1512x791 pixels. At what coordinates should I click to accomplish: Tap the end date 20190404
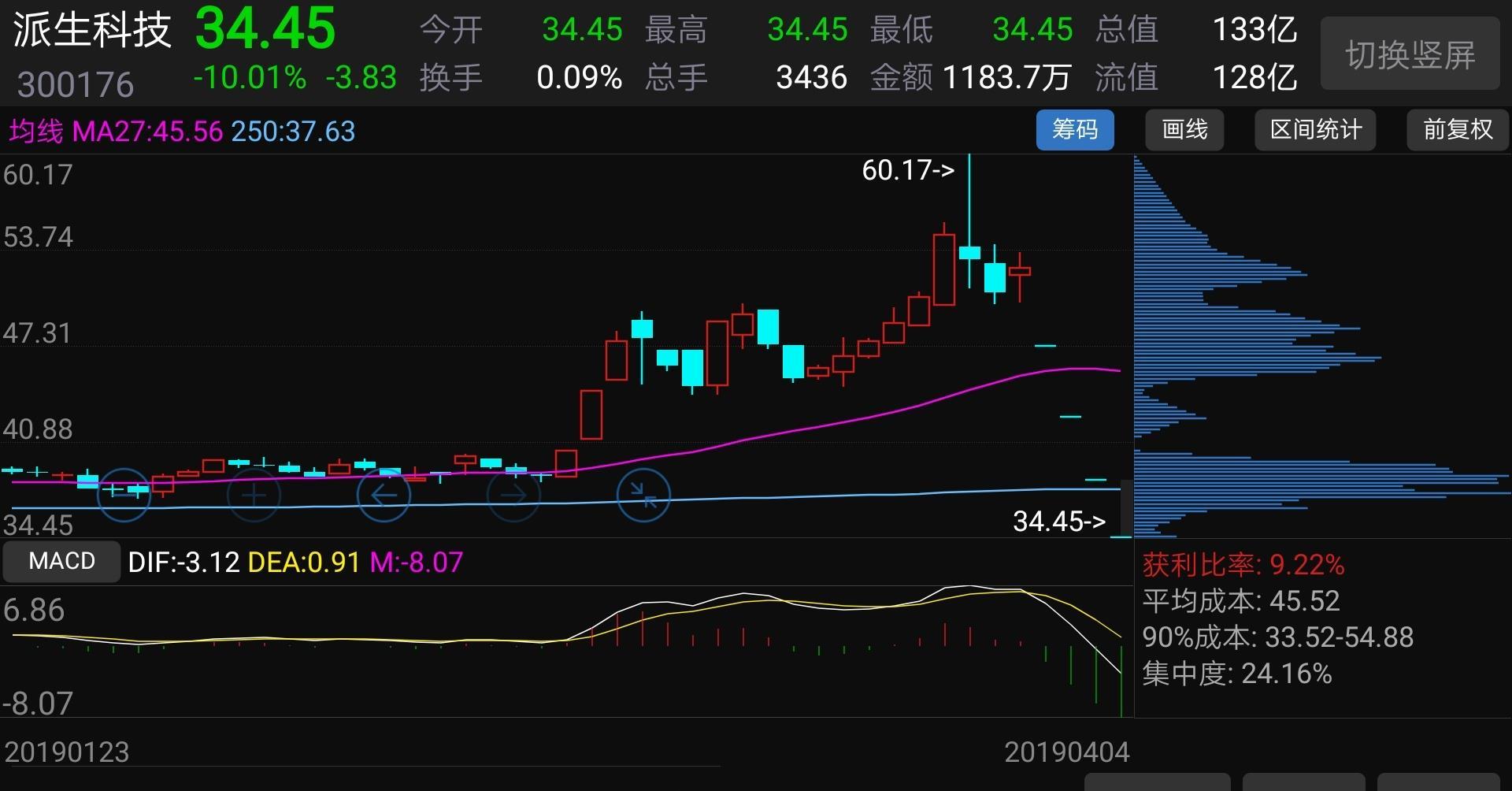[1067, 752]
